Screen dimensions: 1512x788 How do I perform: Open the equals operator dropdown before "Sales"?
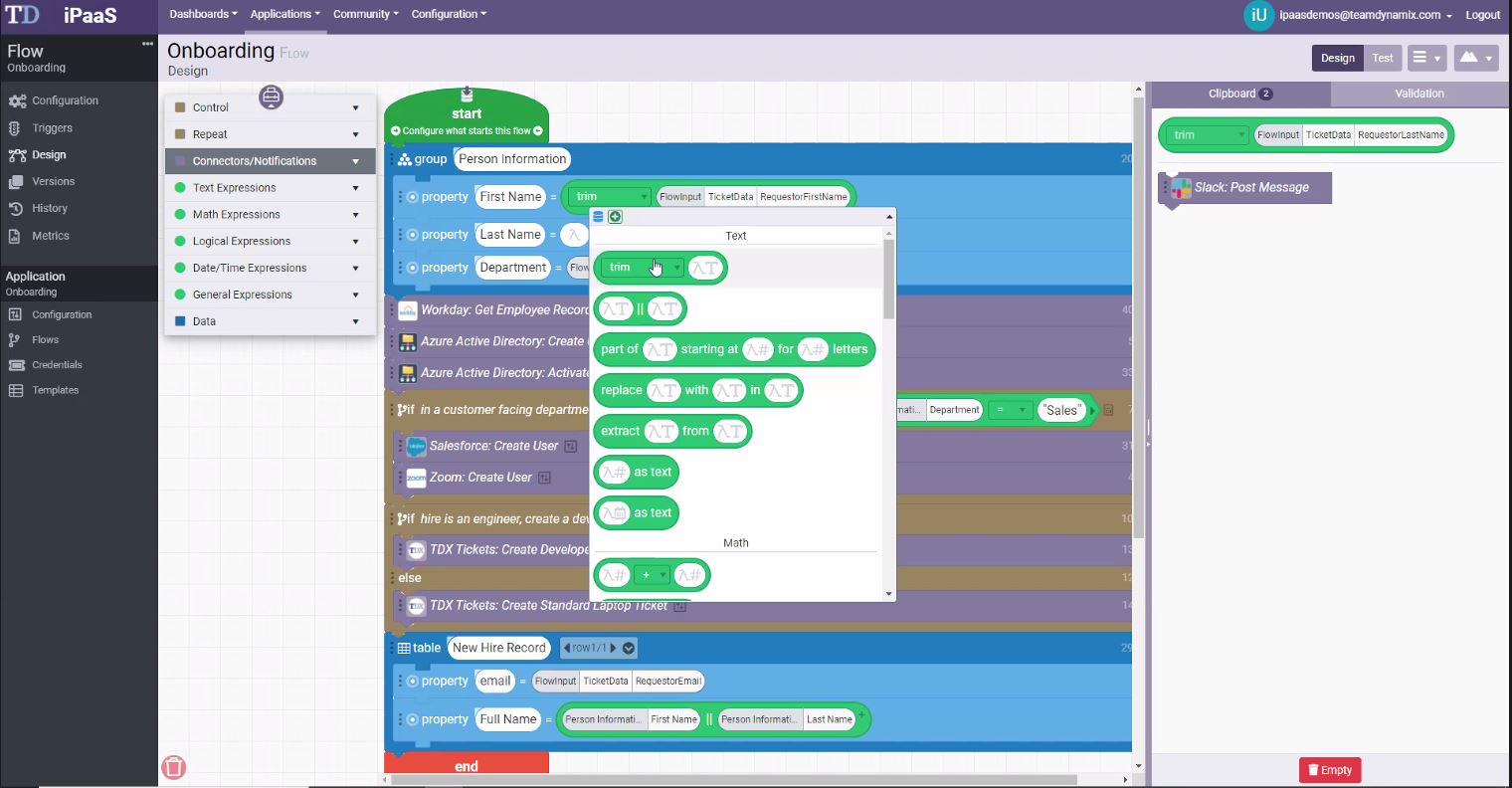click(1010, 410)
